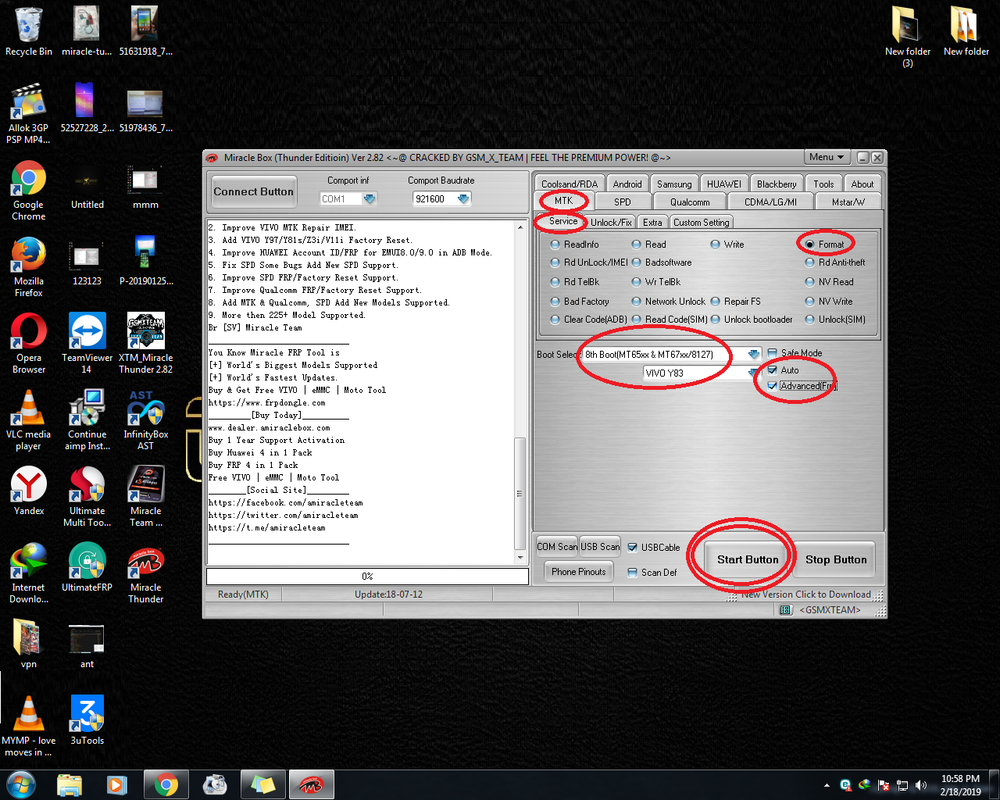Click the Start Button
Viewport: 1000px width, 800px height.
point(747,559)
